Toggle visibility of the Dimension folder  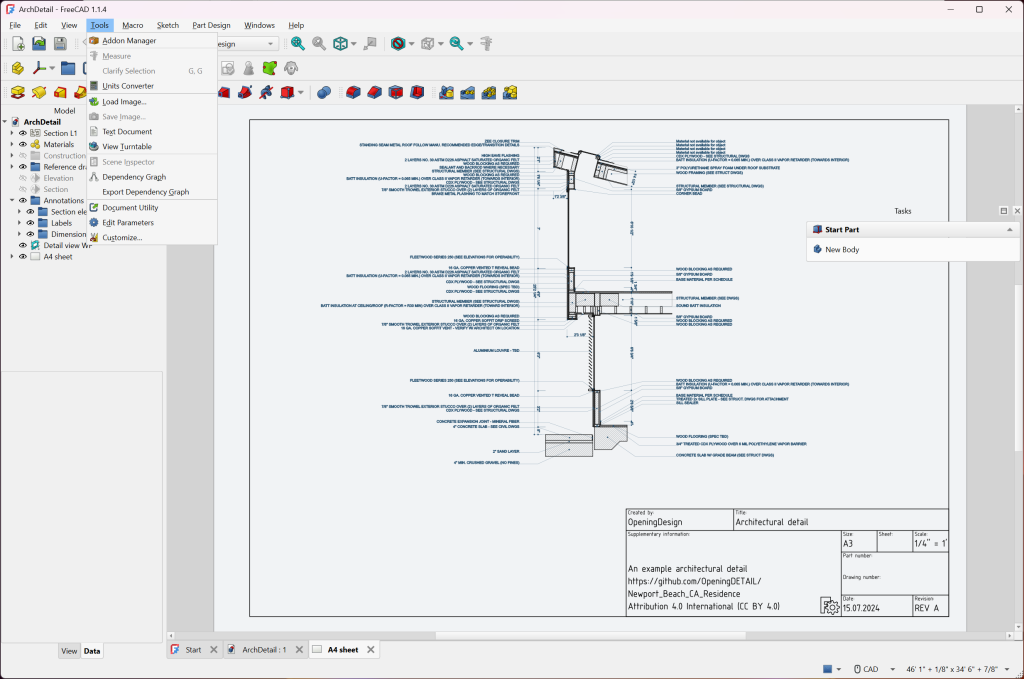tap(30, 234)
